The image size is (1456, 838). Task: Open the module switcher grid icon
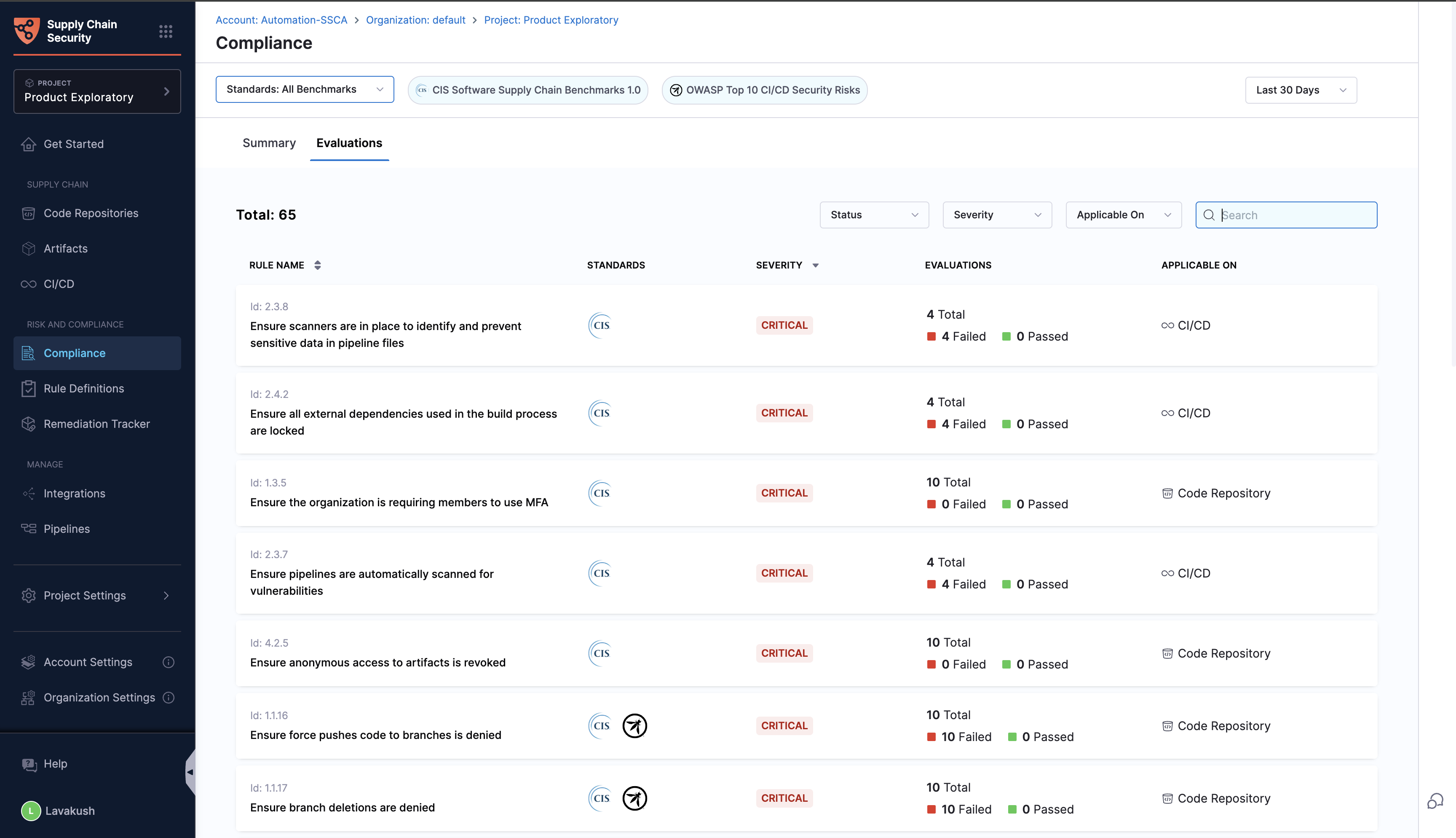166,31
